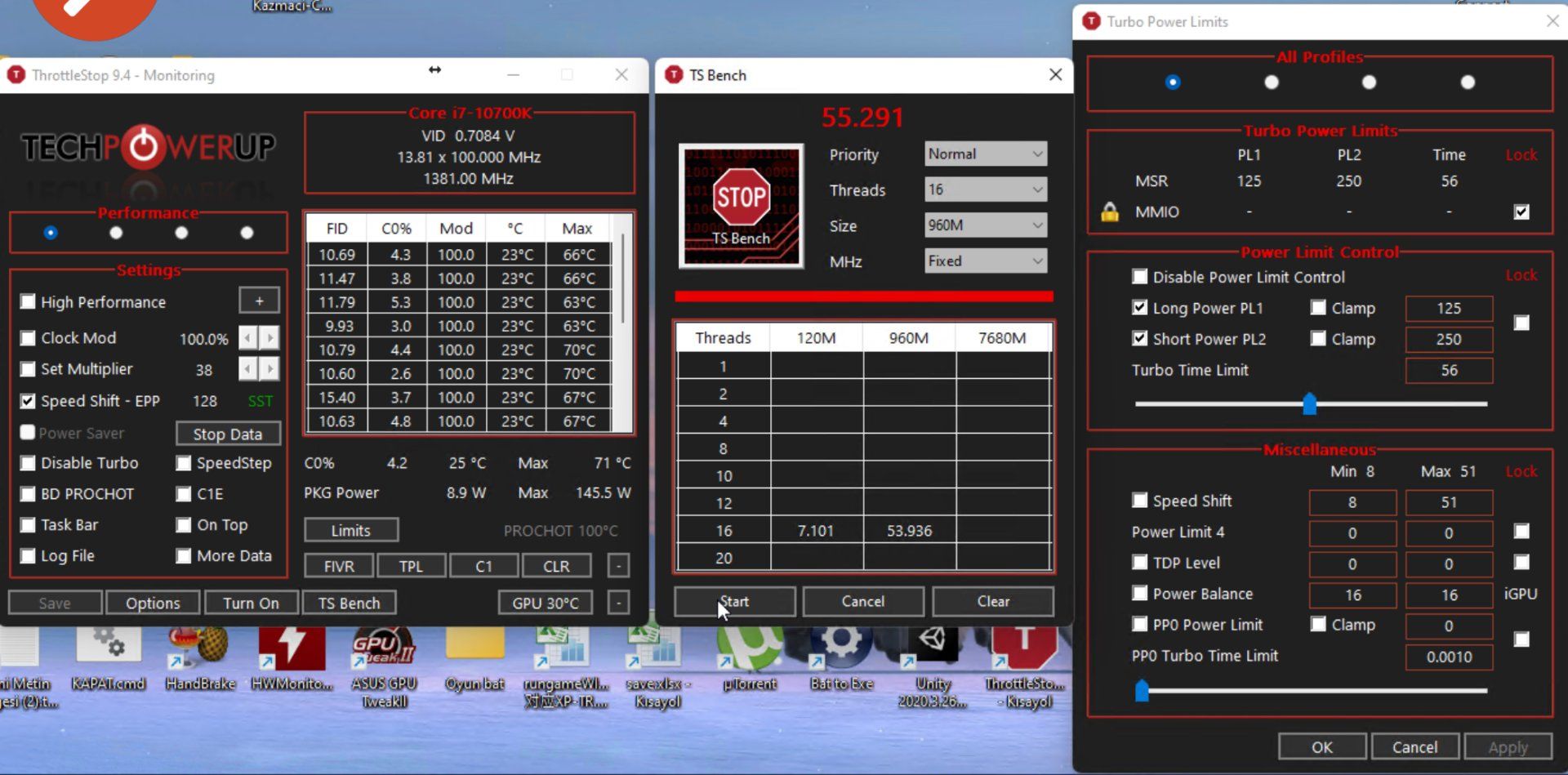Toggle the Long Power PL1 checkbox
The height and width of the screenshot is (775, 1568).
click(1140, 308)
